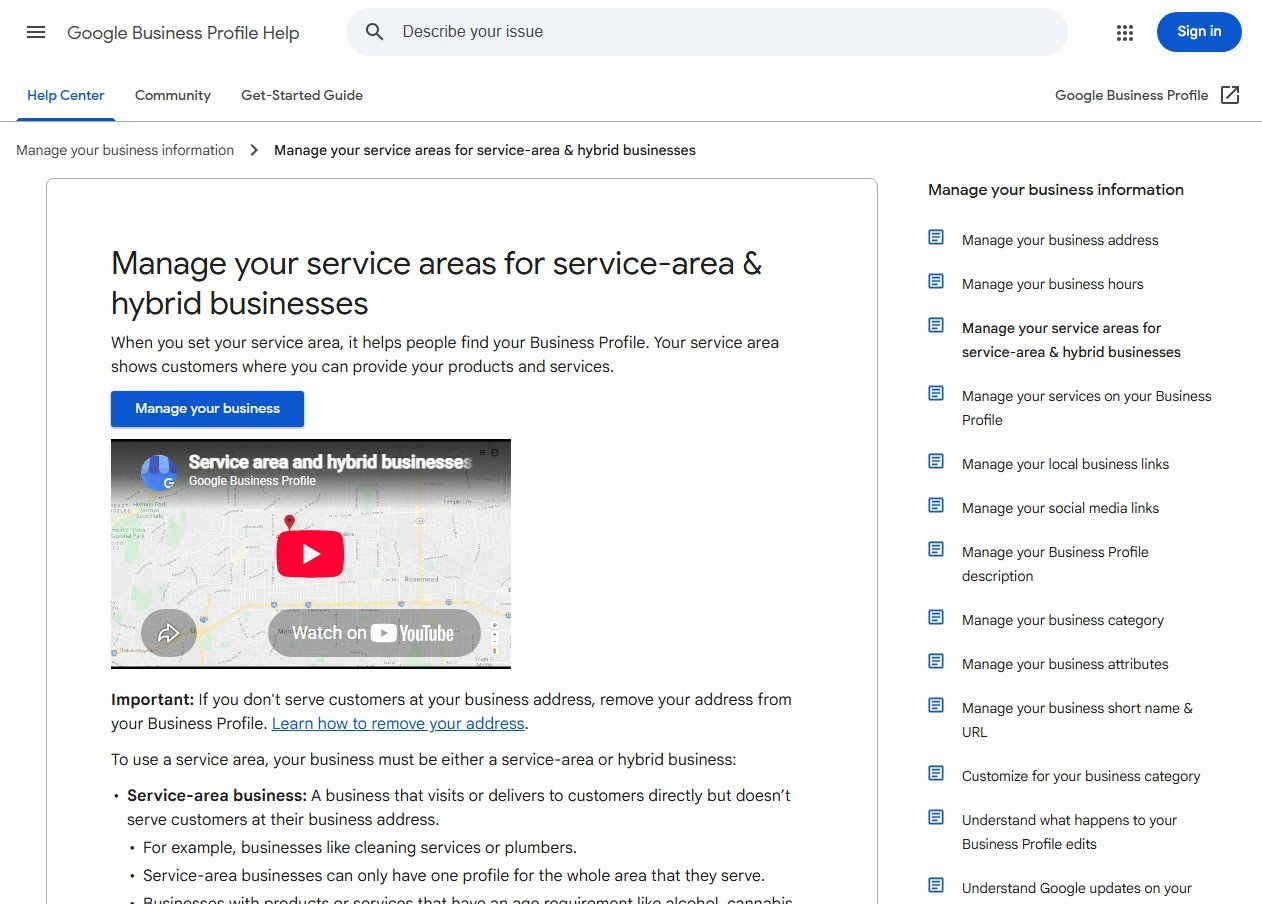
Task: Click the Google Business Profile Help title
Action: point(183,33)
